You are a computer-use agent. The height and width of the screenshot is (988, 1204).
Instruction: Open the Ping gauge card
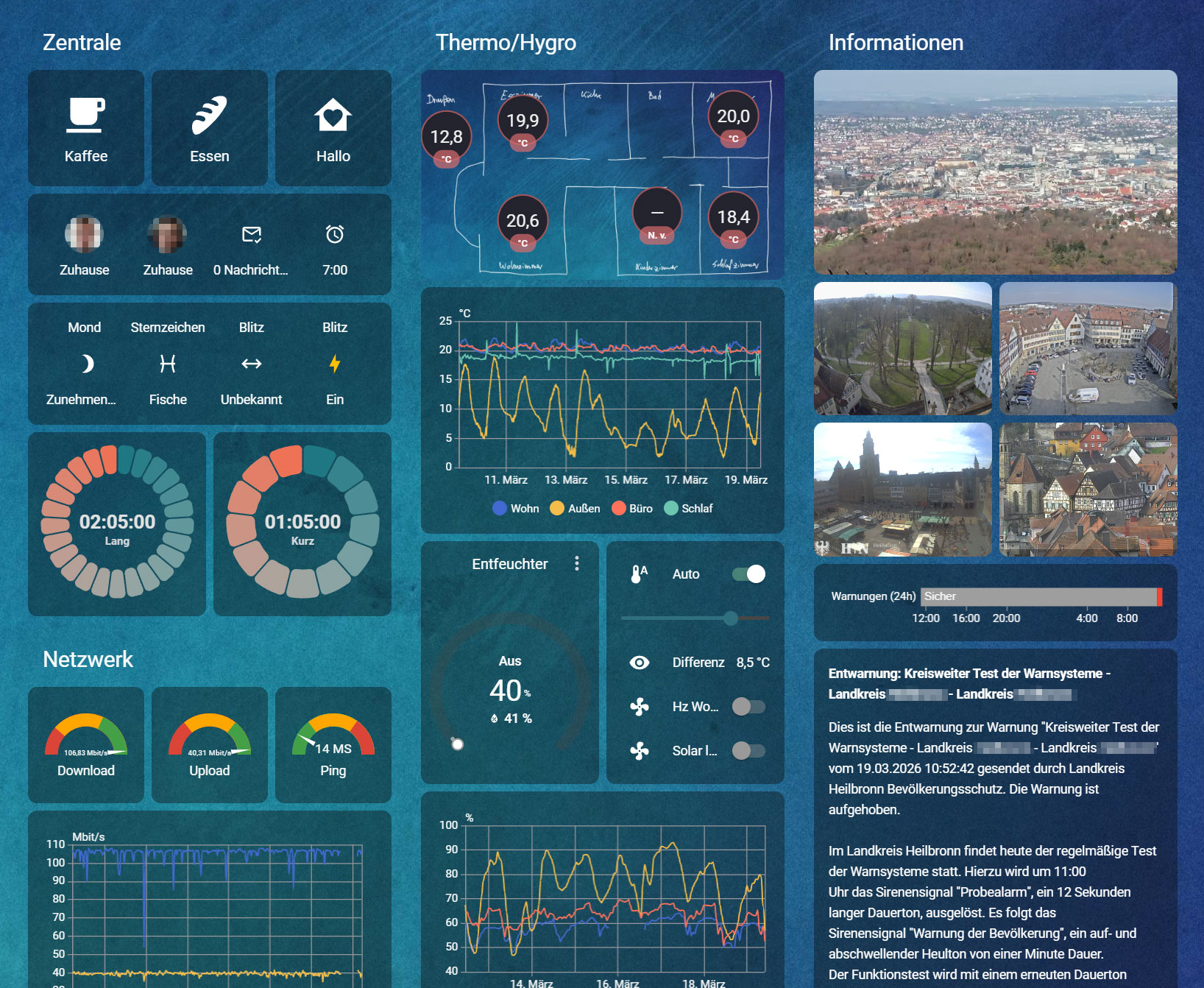(x=333, y=744)
